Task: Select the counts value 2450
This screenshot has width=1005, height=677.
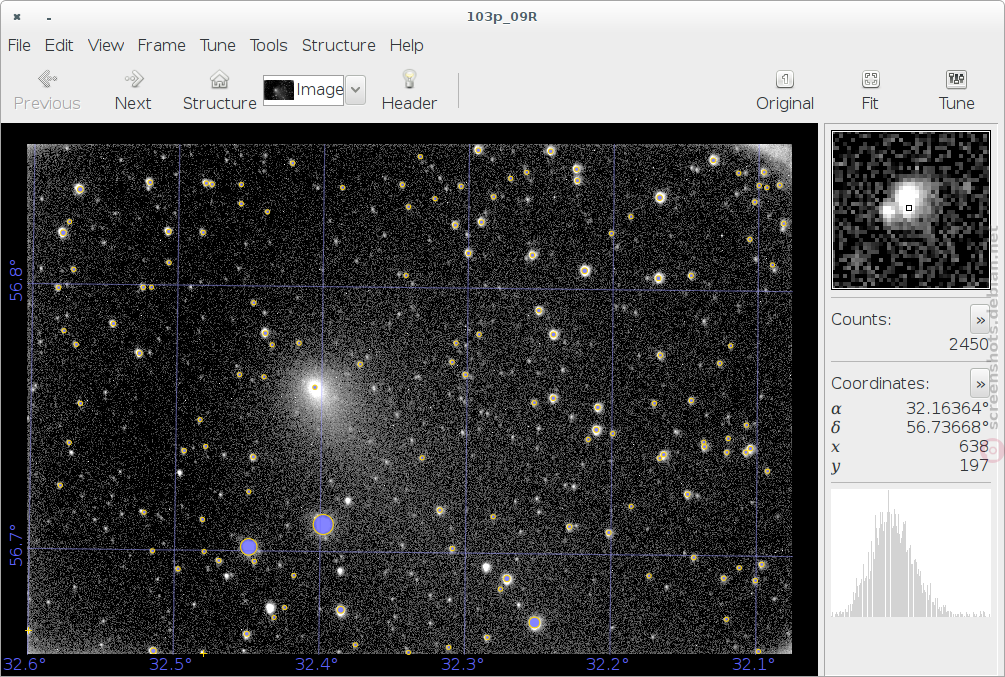Action: (968, 344)
